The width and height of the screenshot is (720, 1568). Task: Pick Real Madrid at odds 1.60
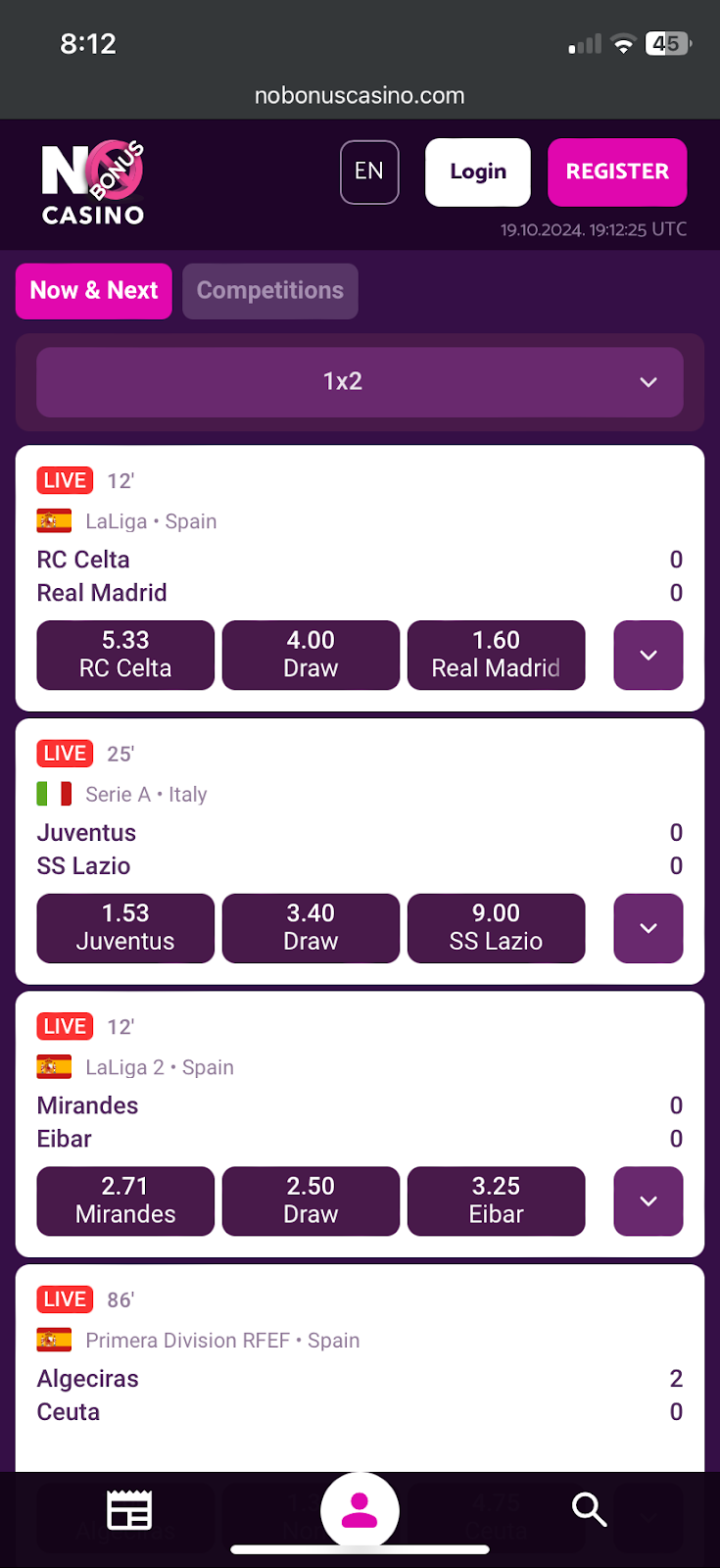pyautogui.click(x=496, y=655)
